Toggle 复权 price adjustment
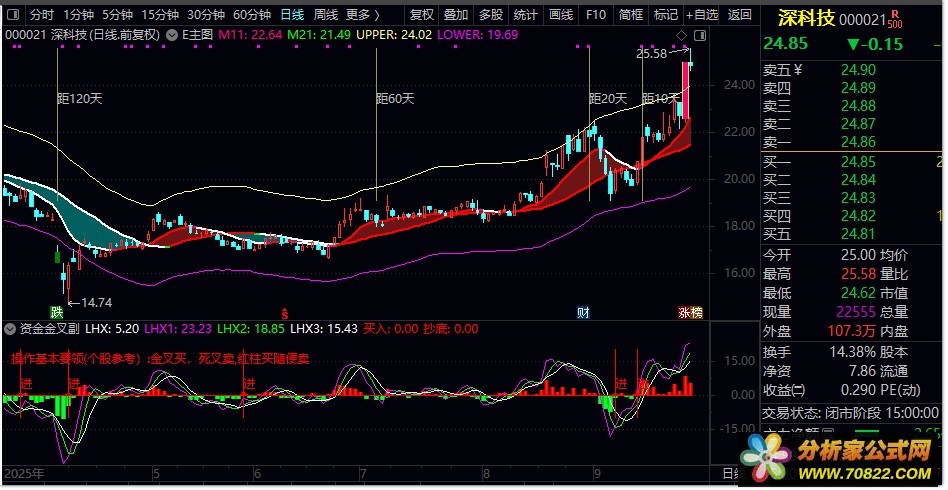 click(x=423, y=15)
